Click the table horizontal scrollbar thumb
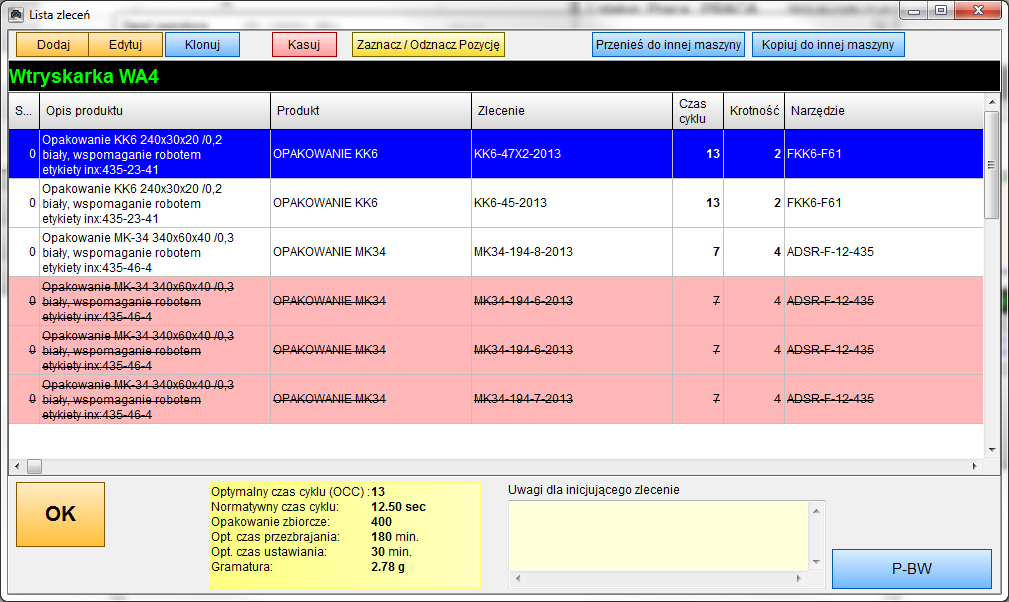Viewport: 1009px width, 602px height. 35,466
